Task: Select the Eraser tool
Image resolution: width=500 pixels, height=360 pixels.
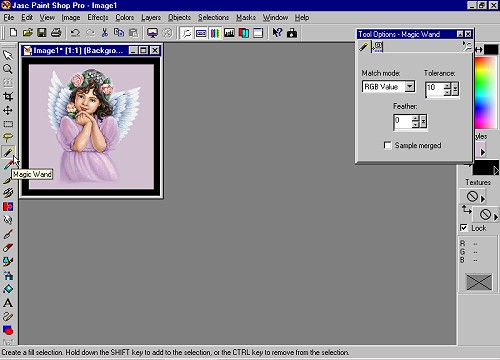Action: (x=8, y=248)
